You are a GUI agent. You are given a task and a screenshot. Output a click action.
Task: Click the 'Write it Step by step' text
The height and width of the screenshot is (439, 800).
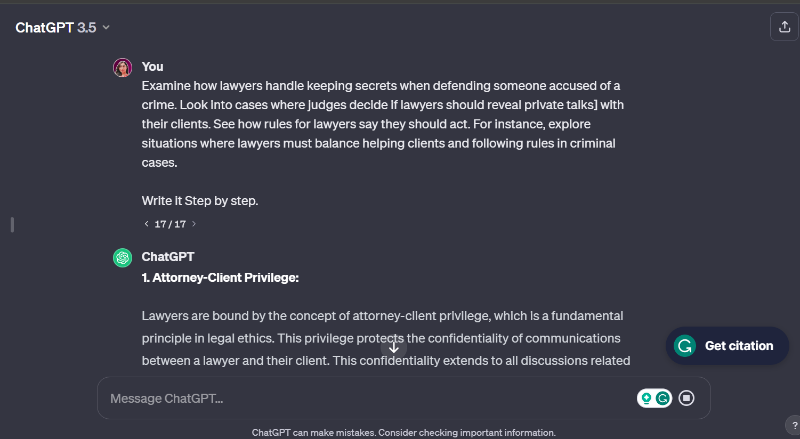click(x=200, y=201)
